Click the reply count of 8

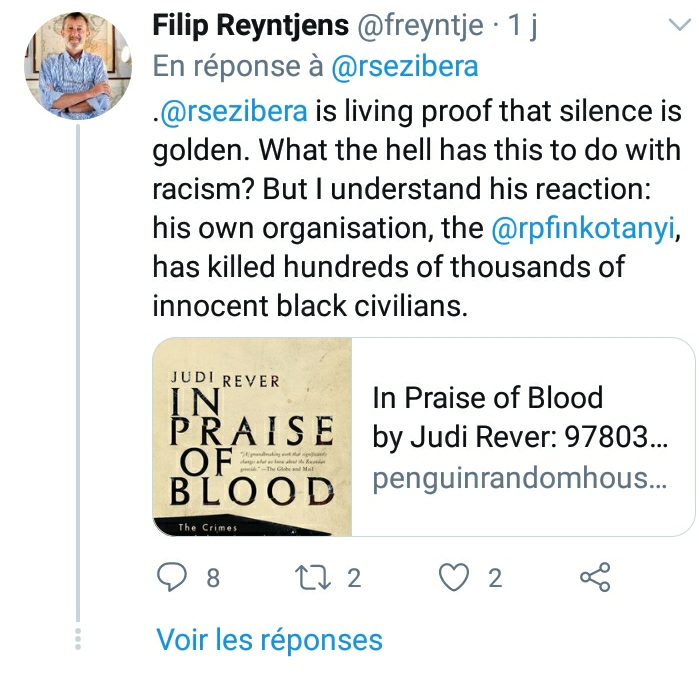[212, 577]
